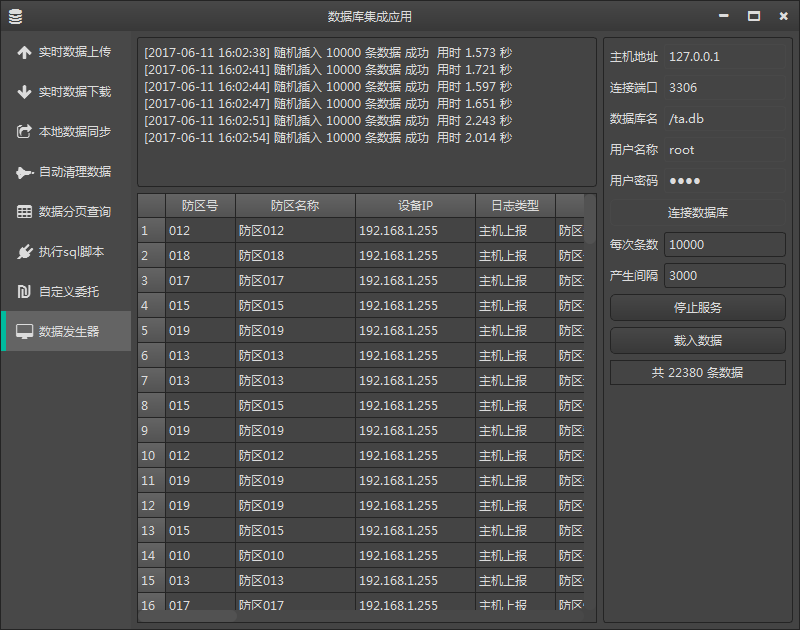The image size is (800, 630).
Task: Click the 防区017 cell in row 3
Action: click(295, 281)
